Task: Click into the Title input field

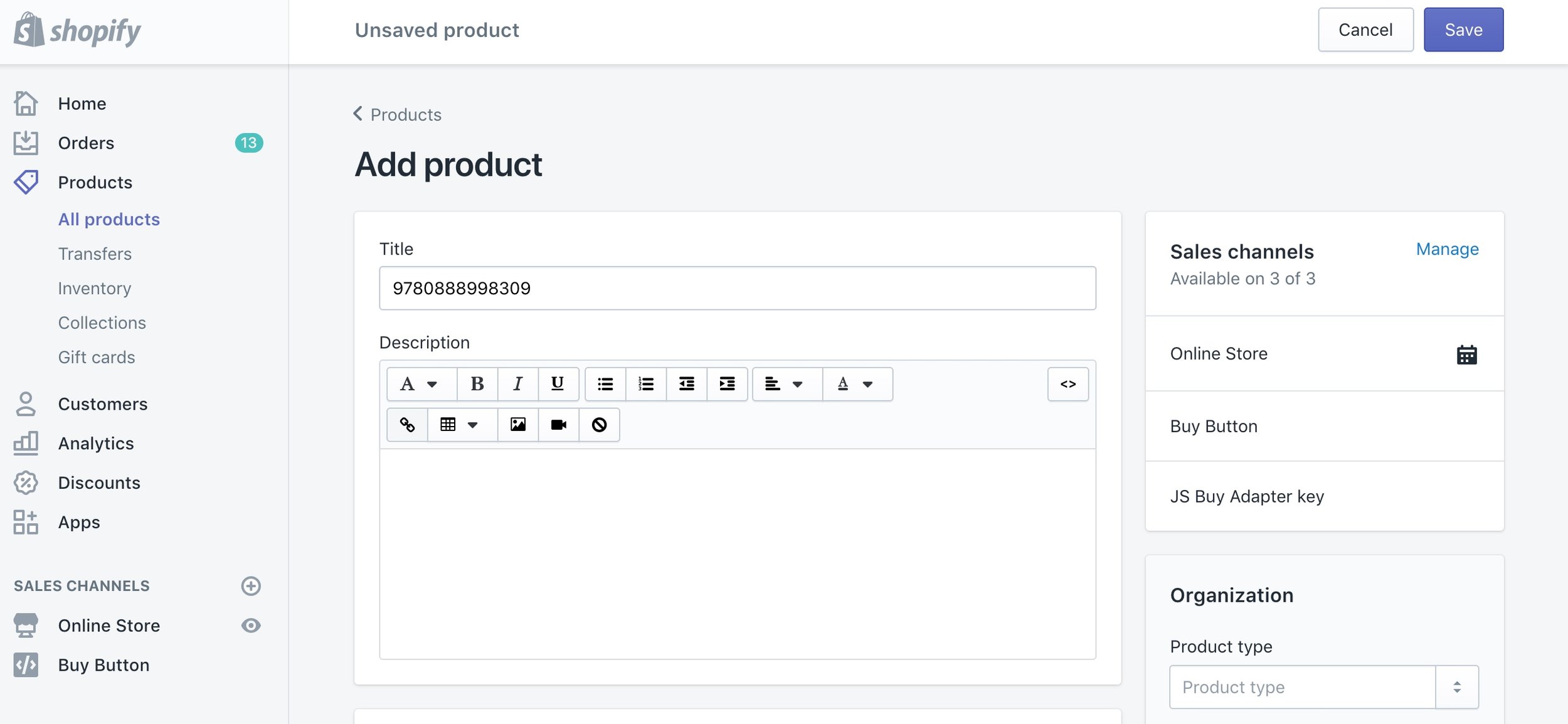Action: pos(738,288)
